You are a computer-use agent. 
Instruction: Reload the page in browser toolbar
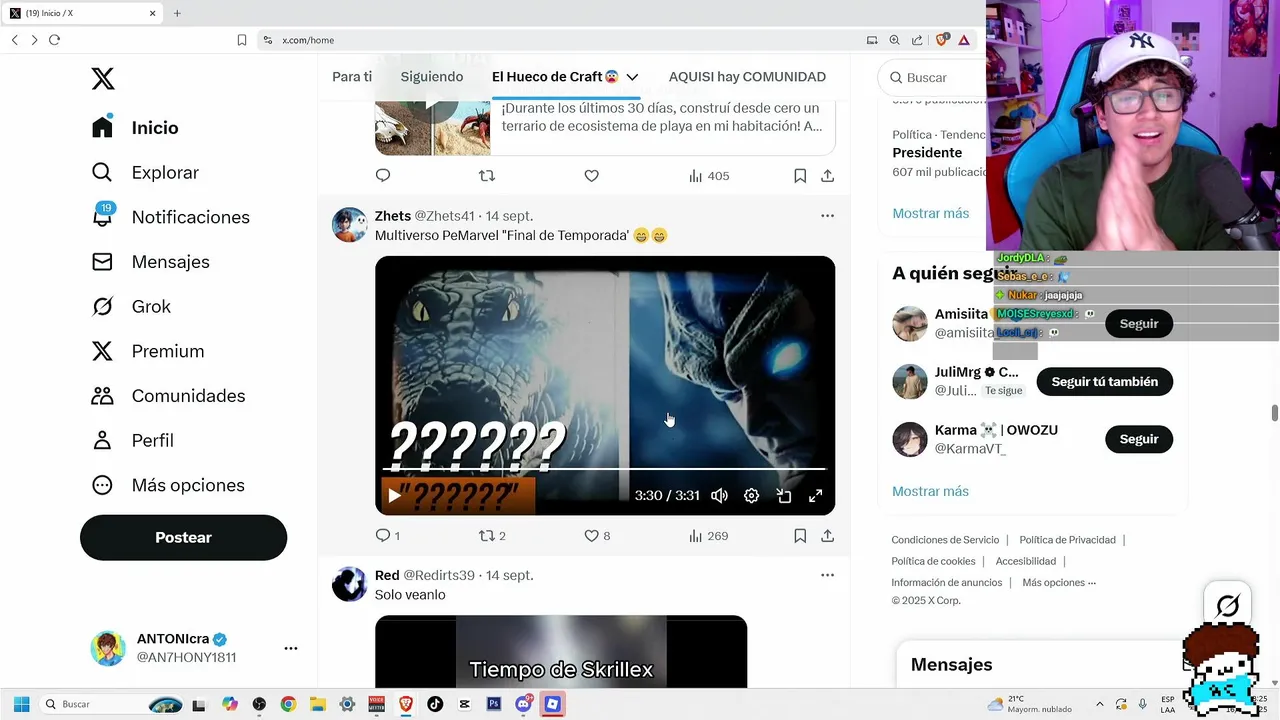click(x=54, y=40)
